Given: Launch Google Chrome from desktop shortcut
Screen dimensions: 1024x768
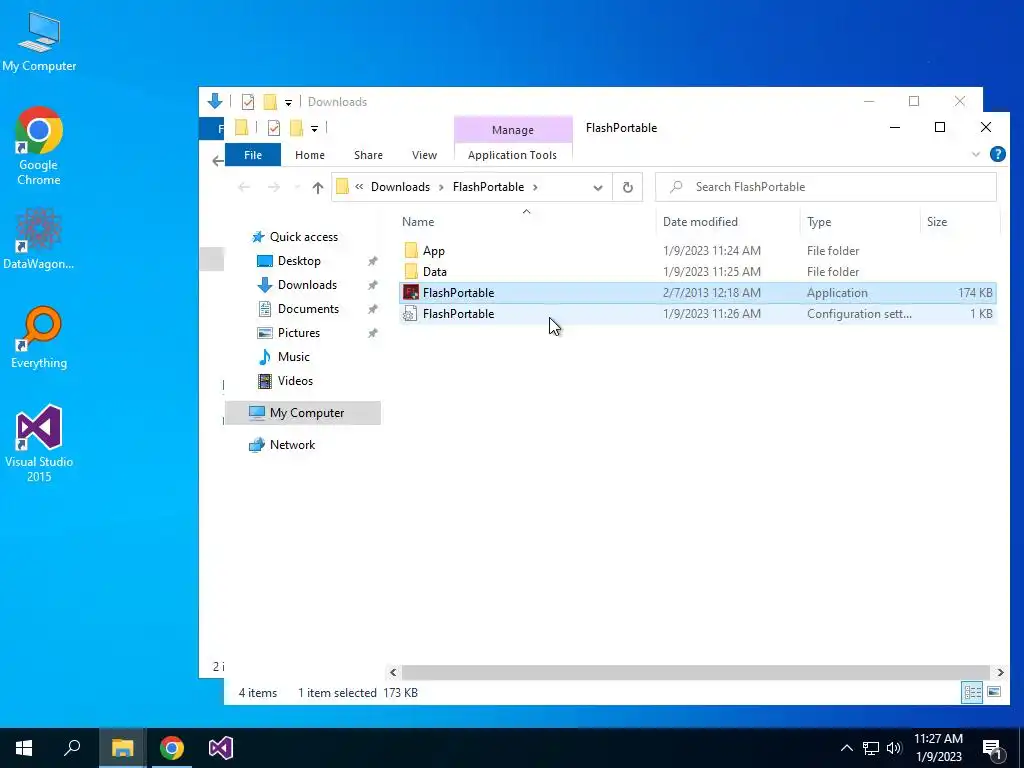Looking at the screenshot, I should [39, 146].
